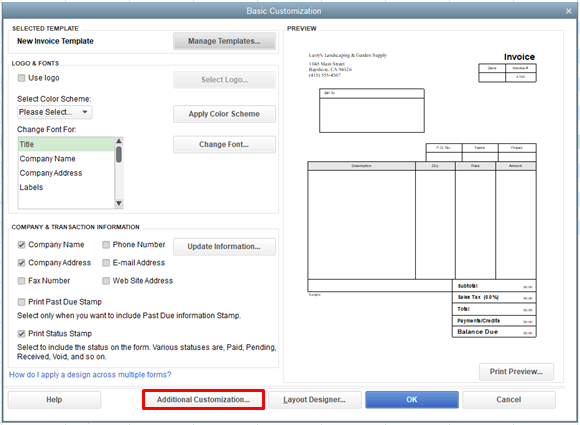Open the Layout Designer
Viewport: 580px width, 425px height.
pyautogui.click(x=315, y=400)
